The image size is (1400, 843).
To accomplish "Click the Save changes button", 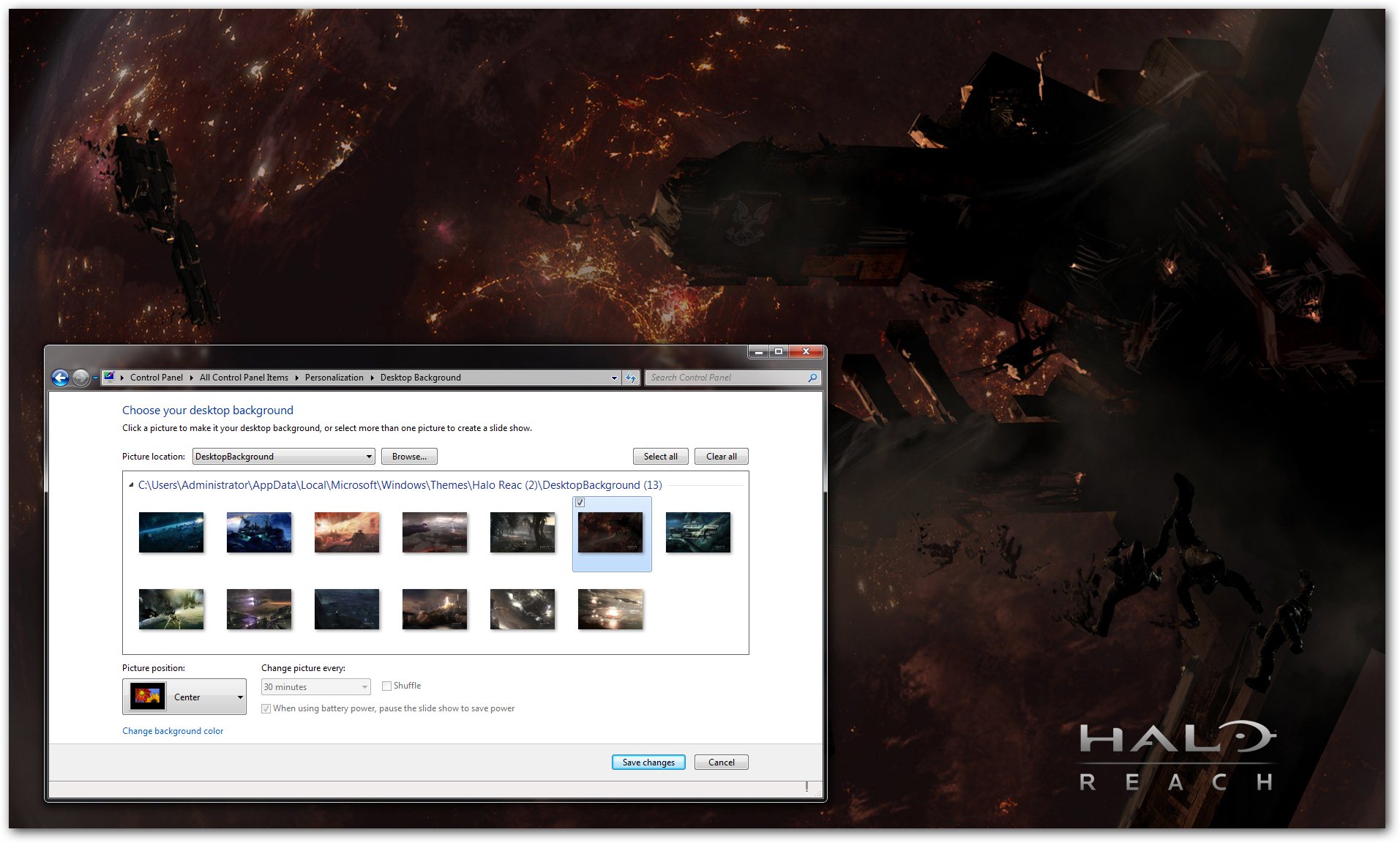I will click(x=648, y=763).
